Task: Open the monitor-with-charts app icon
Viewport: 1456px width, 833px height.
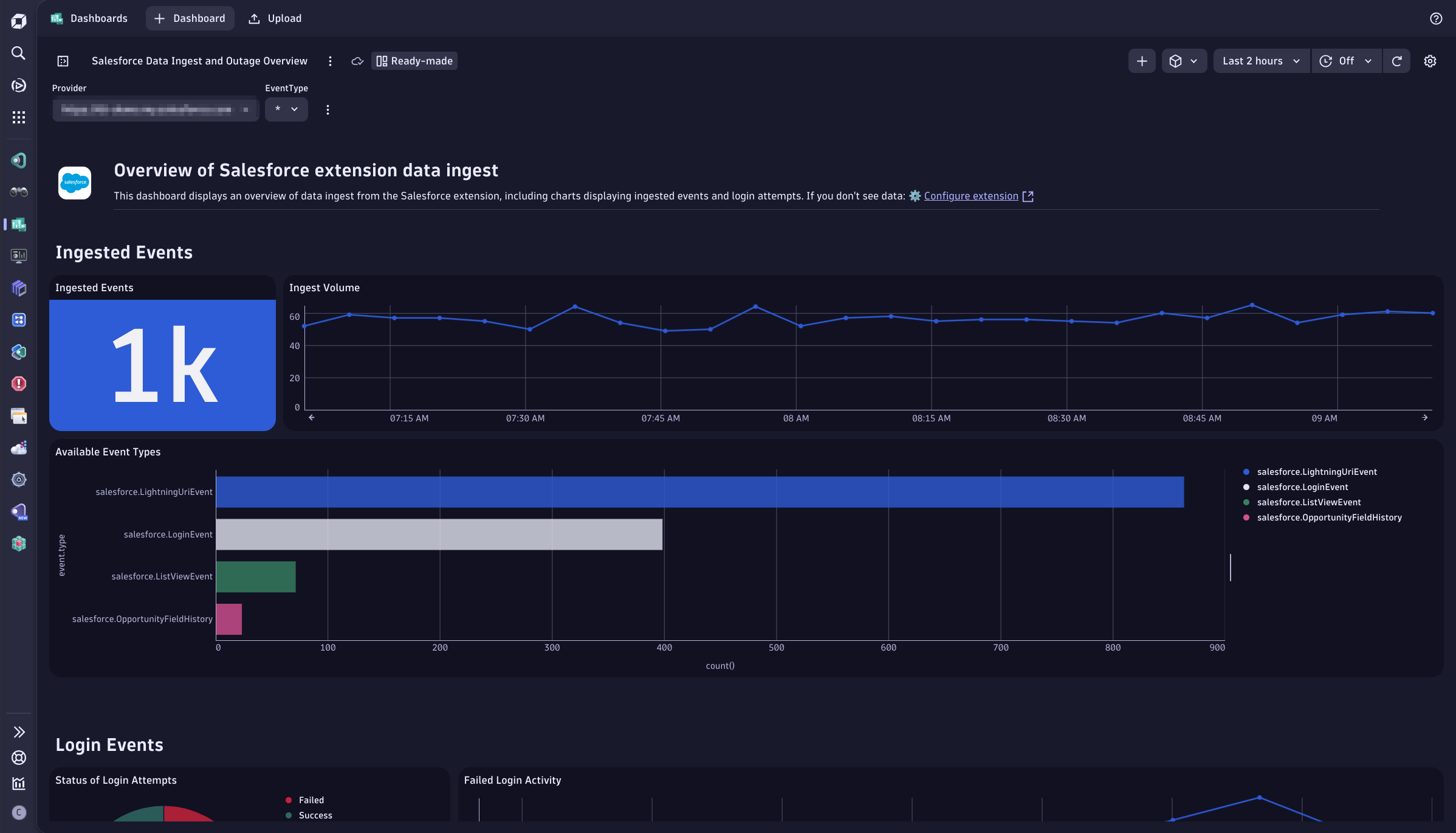Action: pos(19,256)
